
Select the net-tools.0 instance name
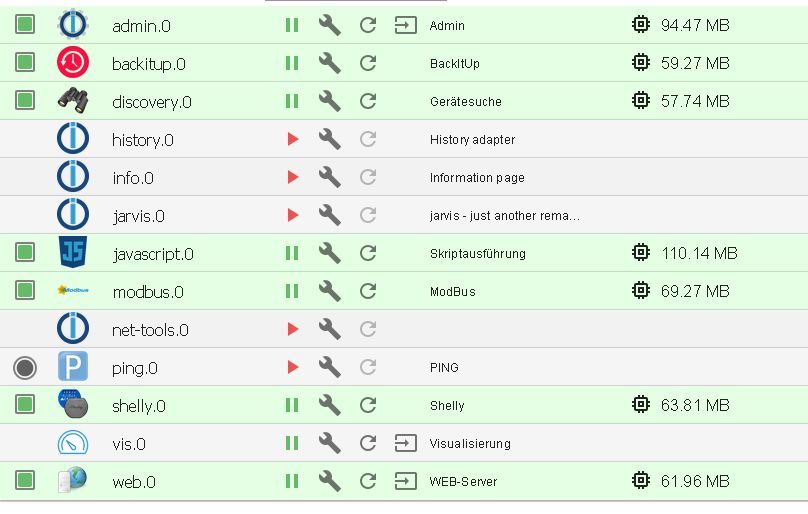point(150,330)
